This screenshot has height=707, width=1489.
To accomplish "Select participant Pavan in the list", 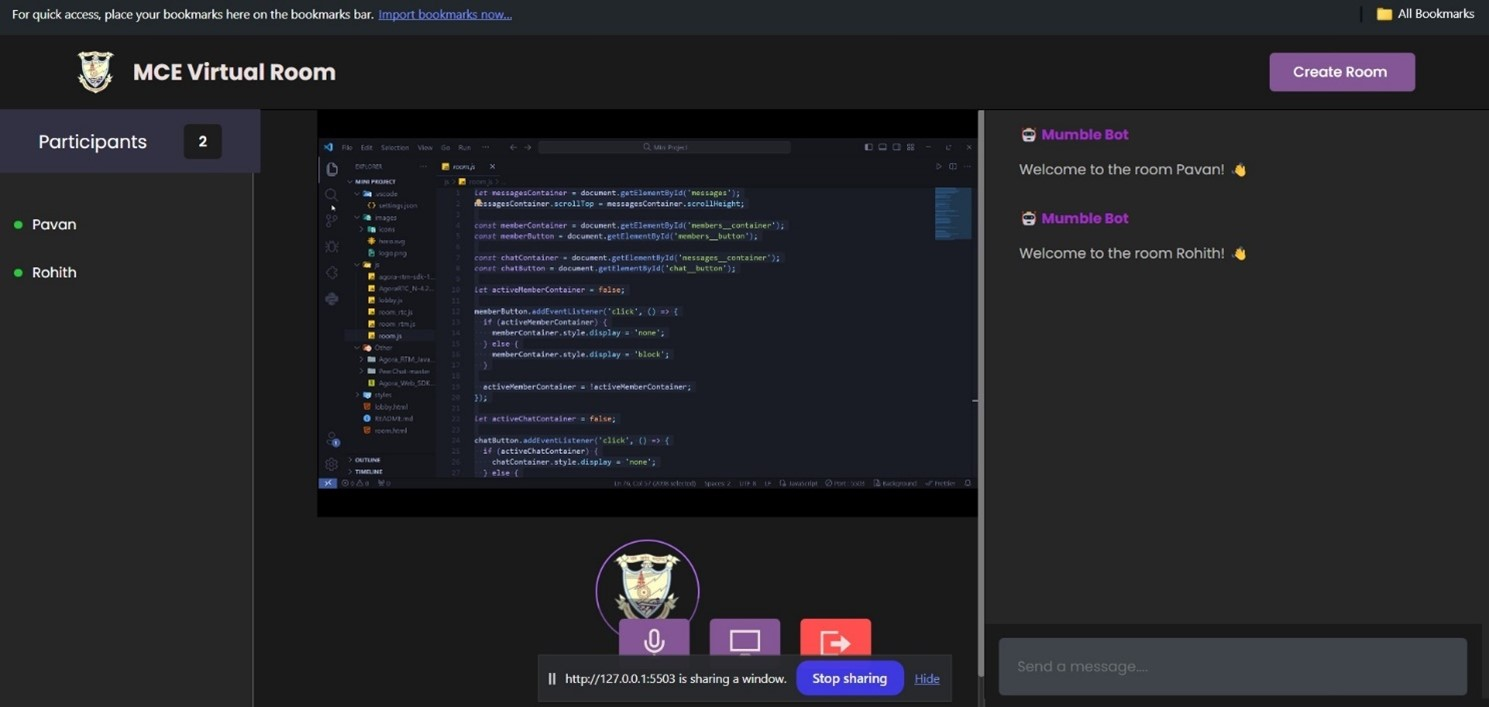I will tap(54, 224).
